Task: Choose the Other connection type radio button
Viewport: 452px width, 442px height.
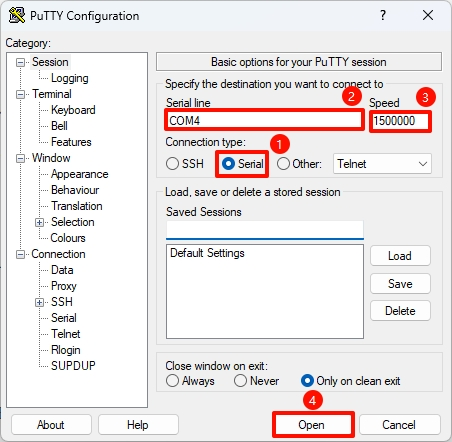Action: pos(283,164)
